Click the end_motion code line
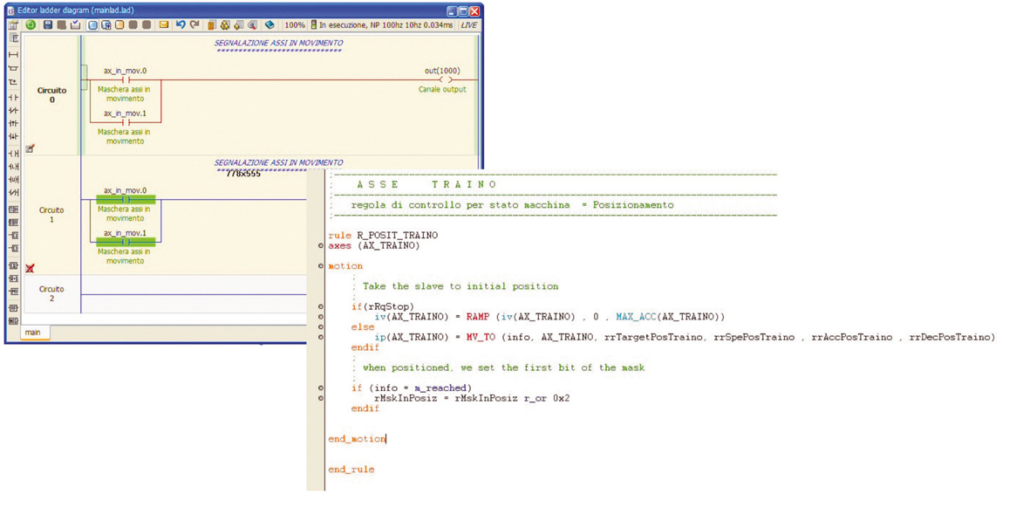 tap(357, 438)
